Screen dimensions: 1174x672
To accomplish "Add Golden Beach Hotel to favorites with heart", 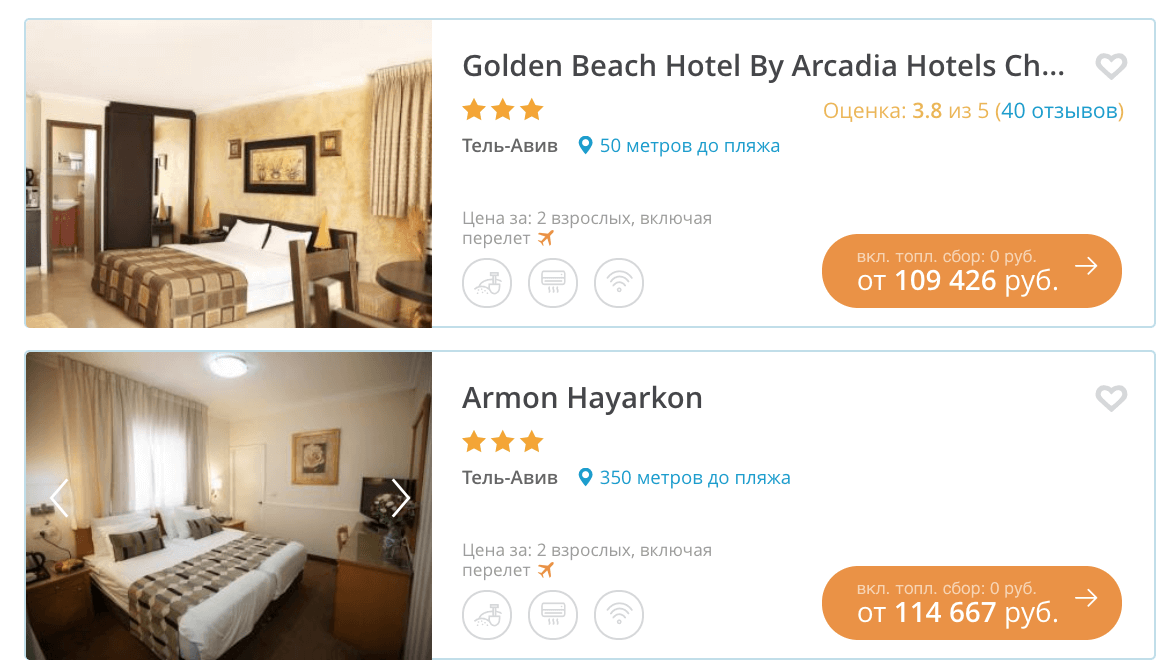I will click(x=1111, y=67).
